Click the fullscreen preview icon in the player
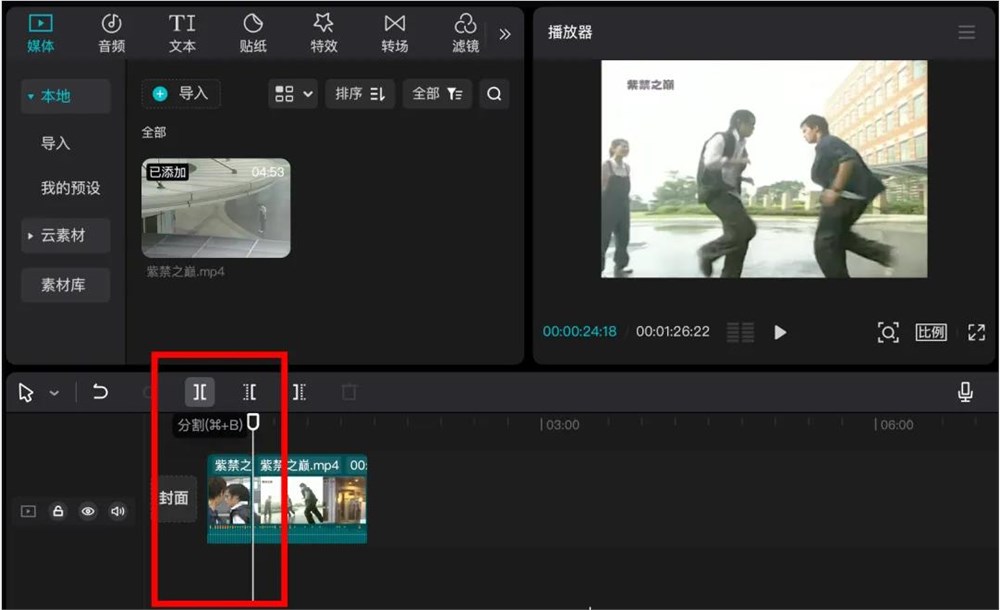 976,333
